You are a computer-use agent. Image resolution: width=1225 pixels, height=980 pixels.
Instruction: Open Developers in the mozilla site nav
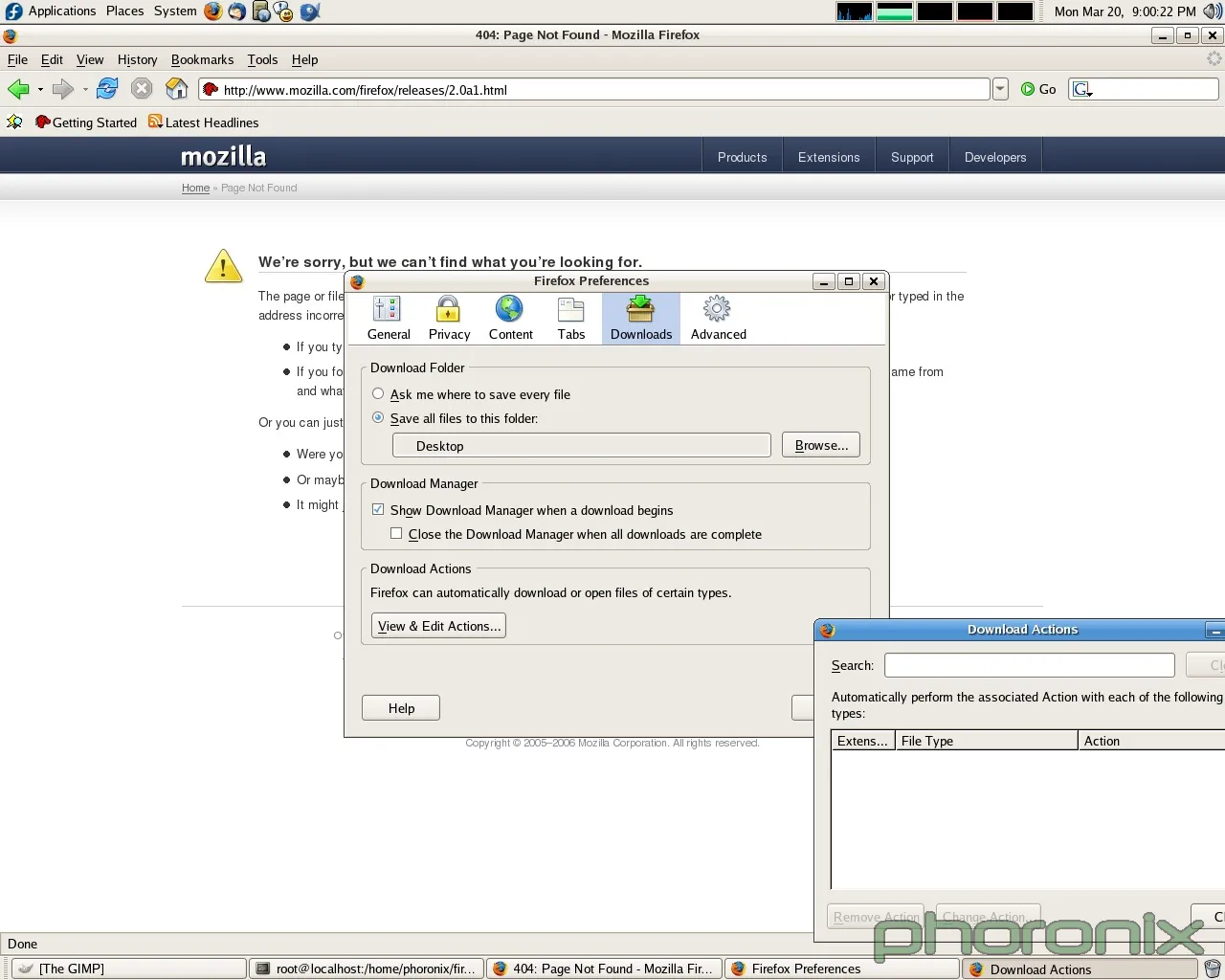(x=995, y=157)
